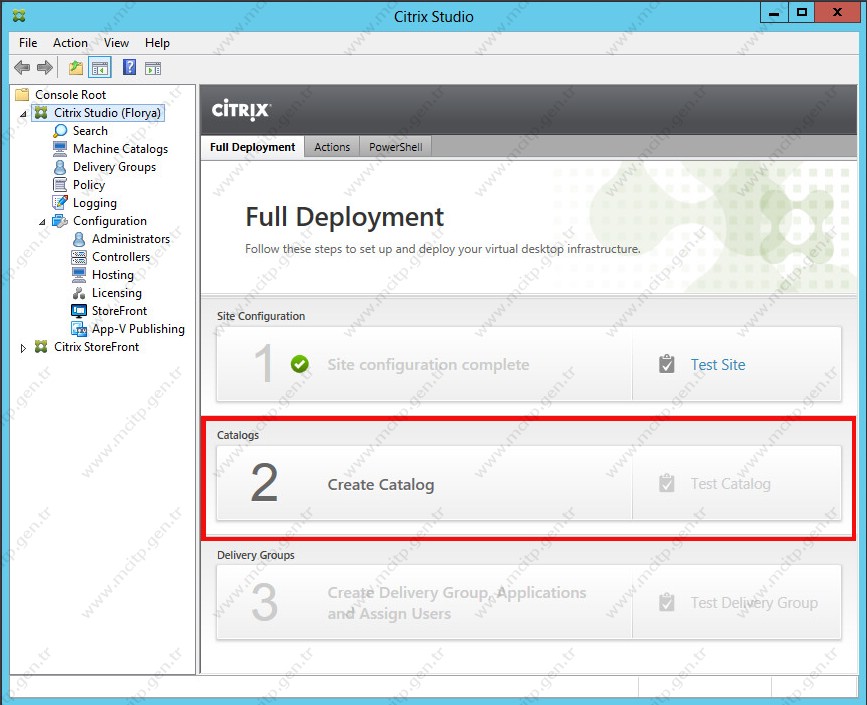This screenshot has height=705, width=867.
Task: Select App-V Publishing tree item
Action: [x=138, y=329]
